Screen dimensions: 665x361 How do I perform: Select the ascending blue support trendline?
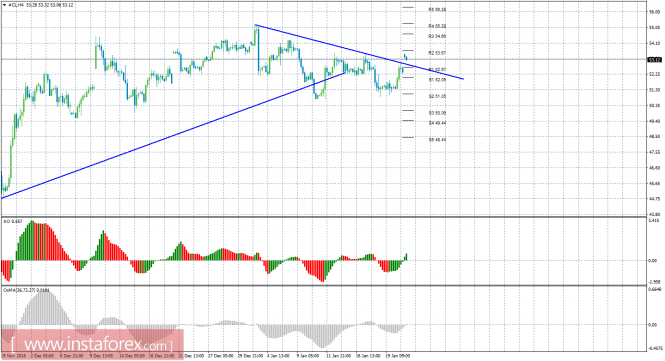click(173, 135)
